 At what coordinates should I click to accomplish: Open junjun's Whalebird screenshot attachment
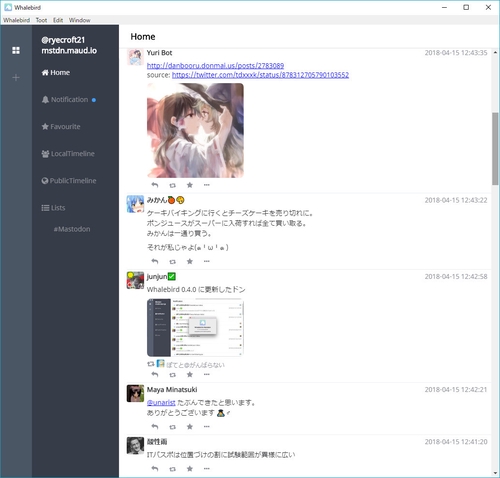(x=195, y=327)
